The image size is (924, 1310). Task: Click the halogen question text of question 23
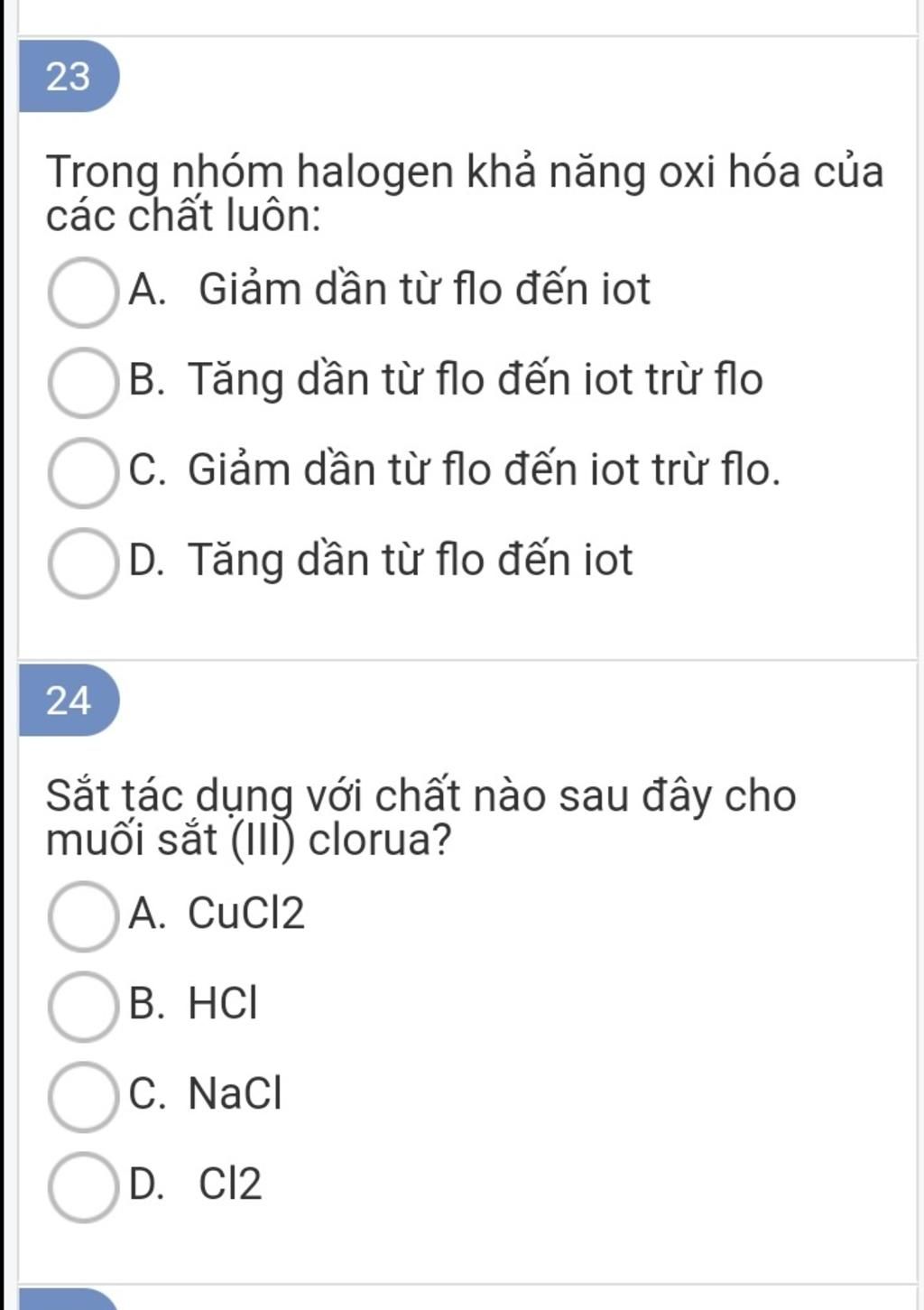(464, 193)
